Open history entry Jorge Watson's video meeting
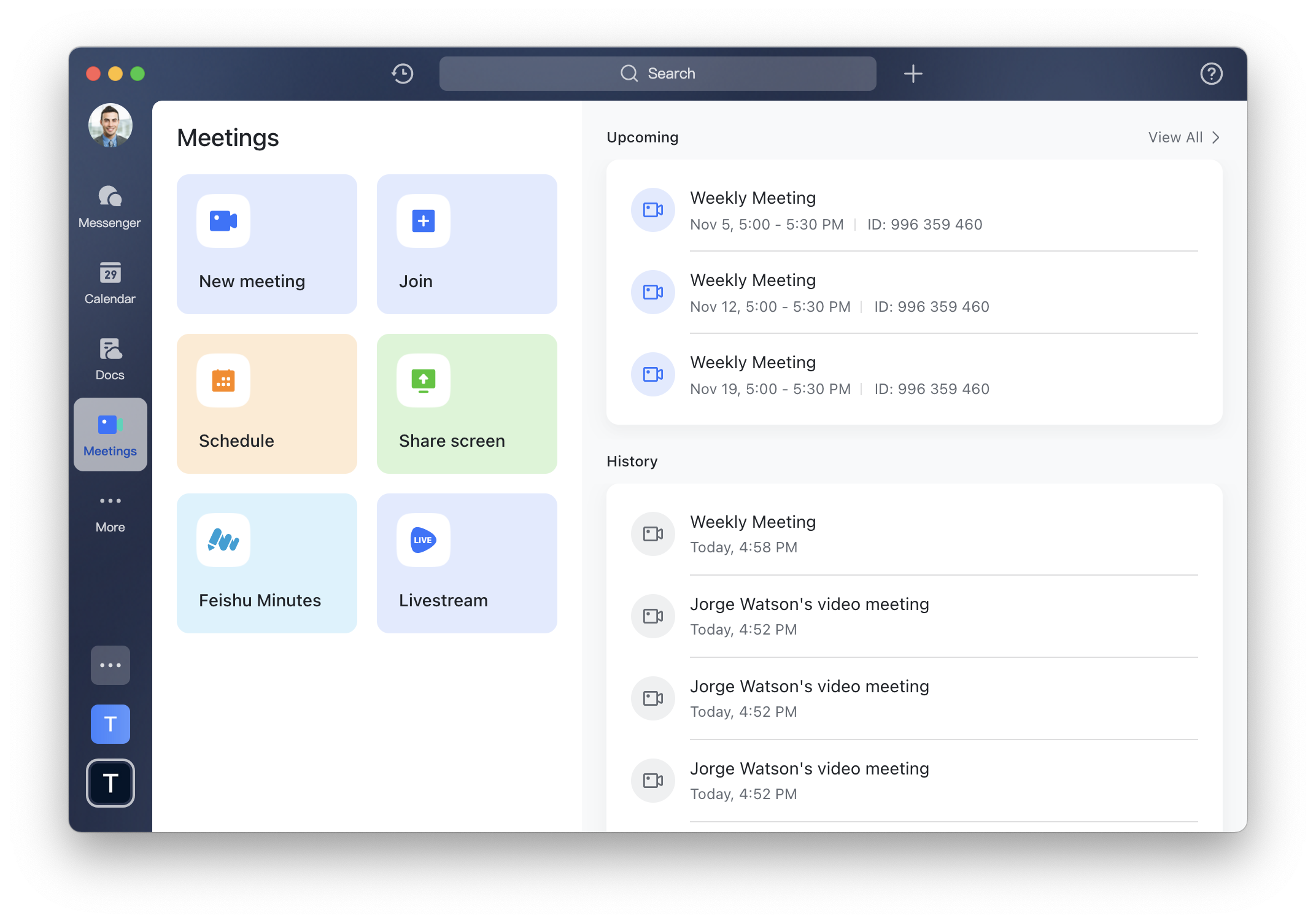The height and width of the screenshot is (923, 1316). 810,615
